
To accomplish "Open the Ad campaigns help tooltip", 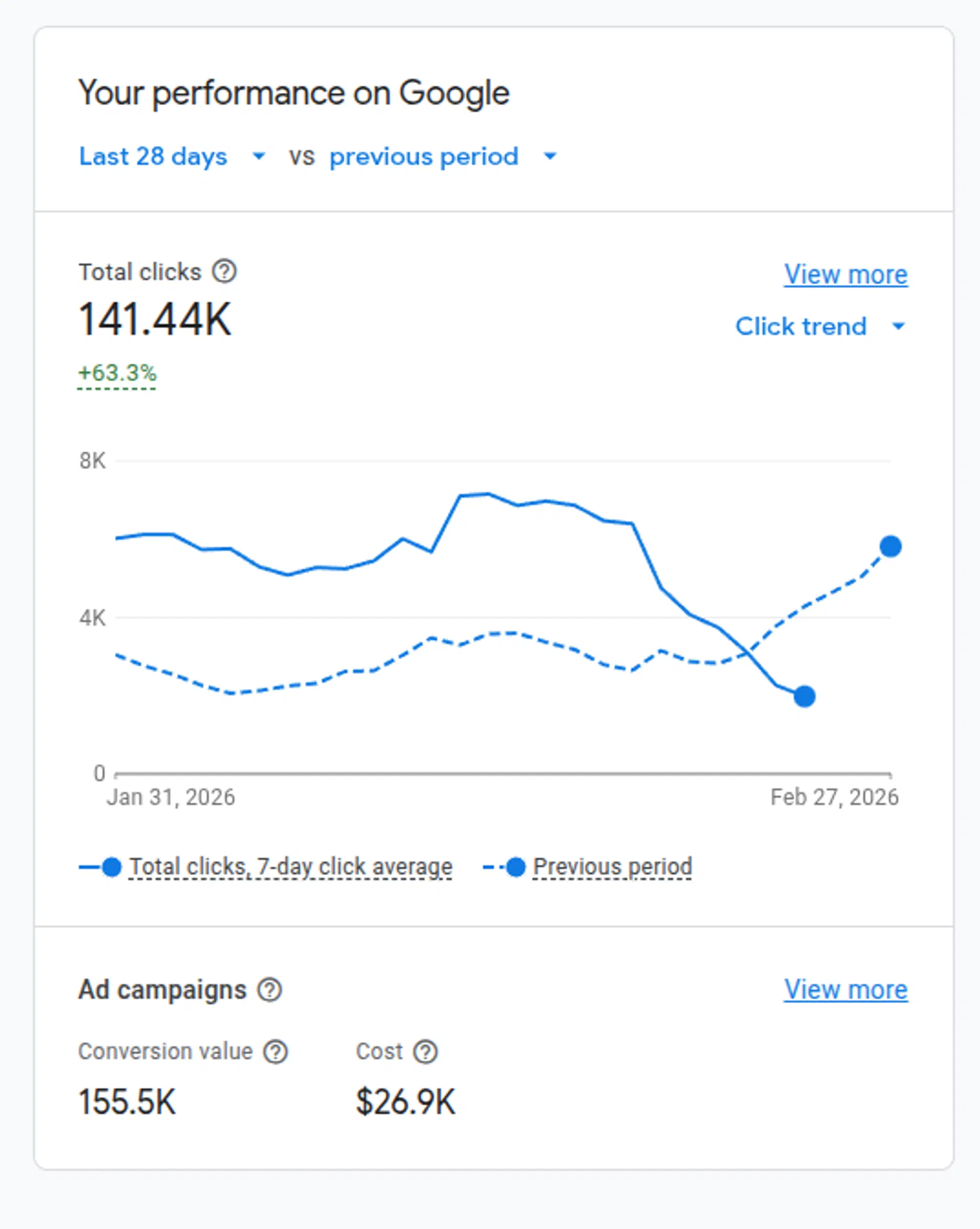I will pos(270,990).
